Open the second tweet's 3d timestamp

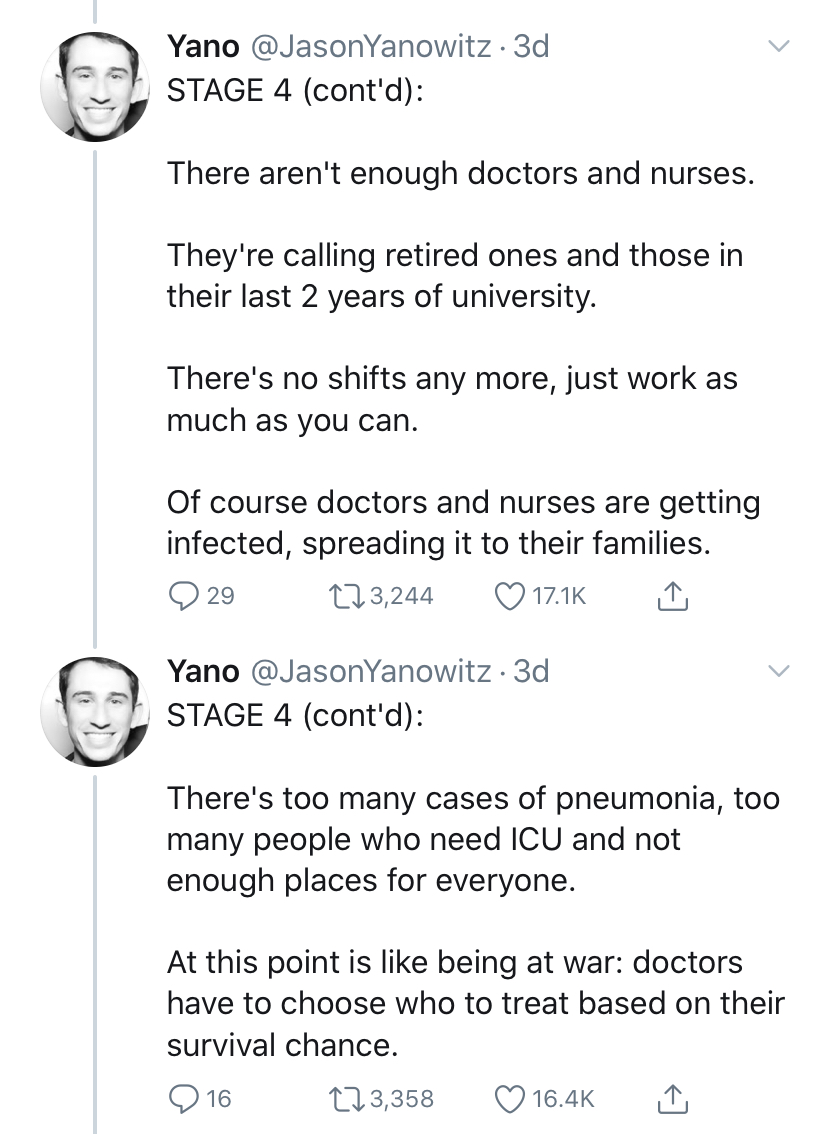pyautogui.click(x=530, y=669)
